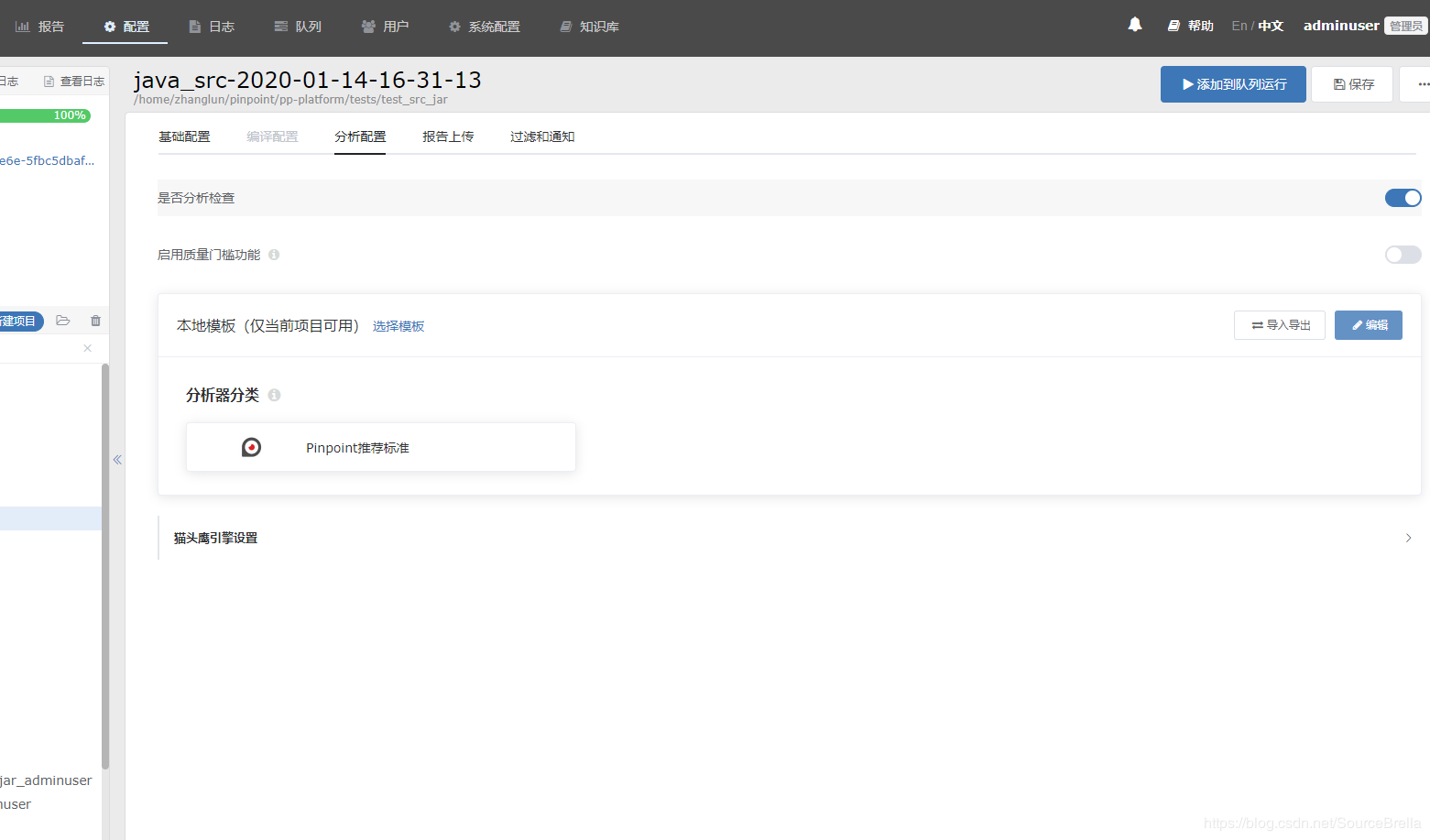Click the 添加到队列运行 button

click(1233, 84)
